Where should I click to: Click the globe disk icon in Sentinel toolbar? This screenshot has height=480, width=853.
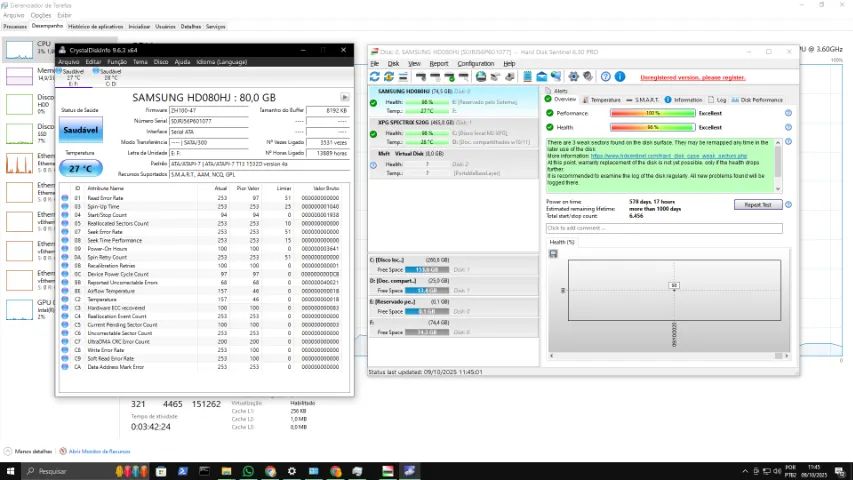481,77
